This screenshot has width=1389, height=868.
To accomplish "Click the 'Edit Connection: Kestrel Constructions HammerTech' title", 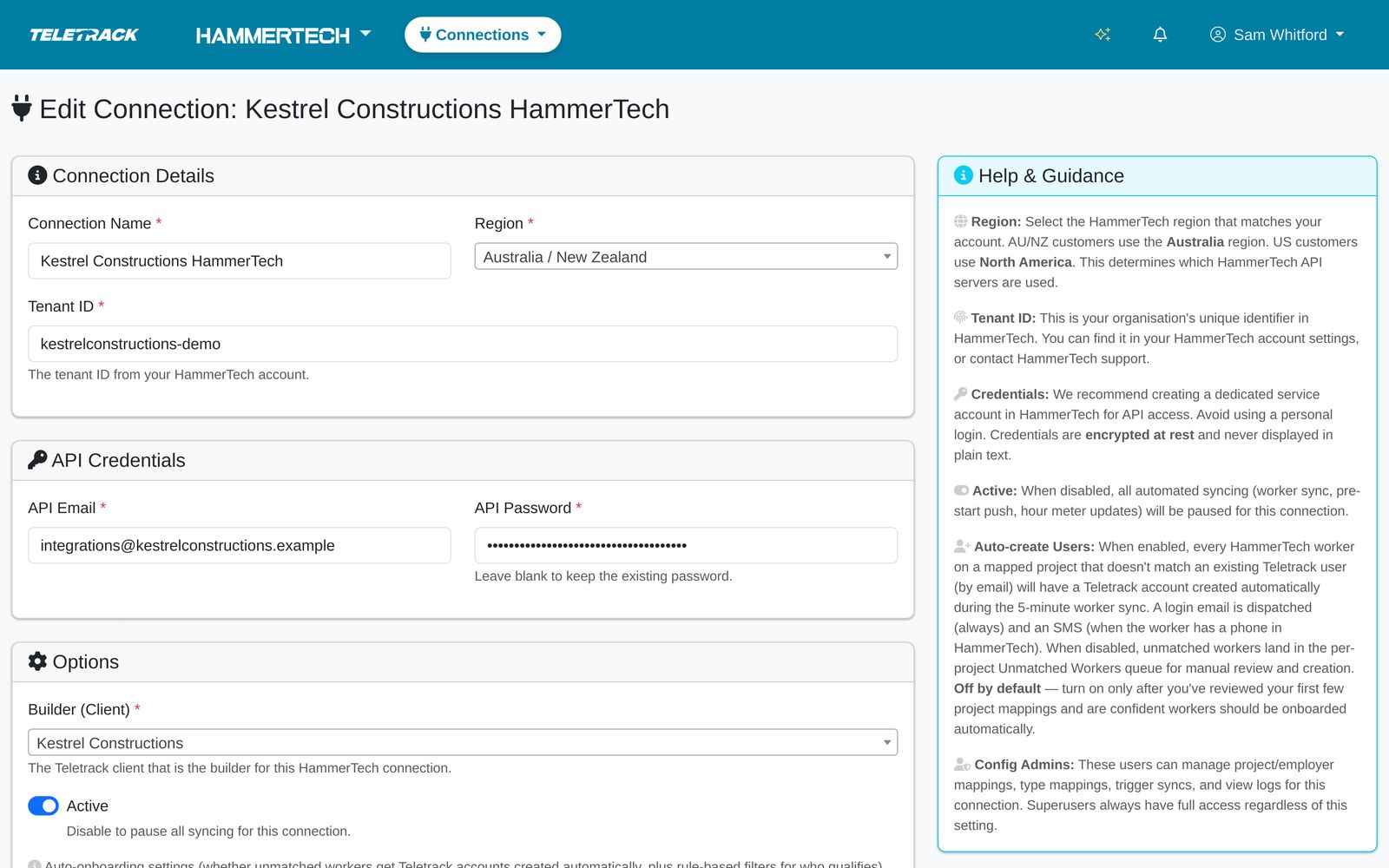I will click(x=354, y=108).
